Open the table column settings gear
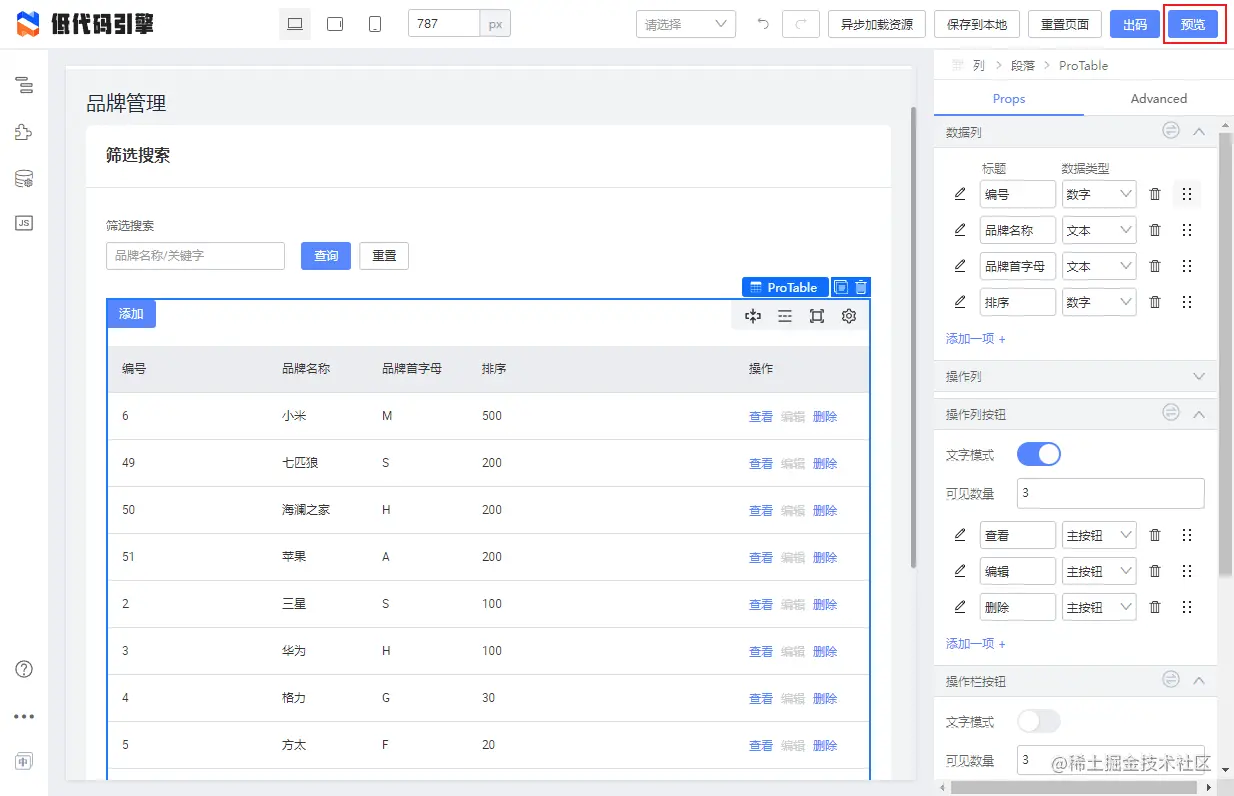This screenshot has height=796, width=1234. [x=849, y=316]
